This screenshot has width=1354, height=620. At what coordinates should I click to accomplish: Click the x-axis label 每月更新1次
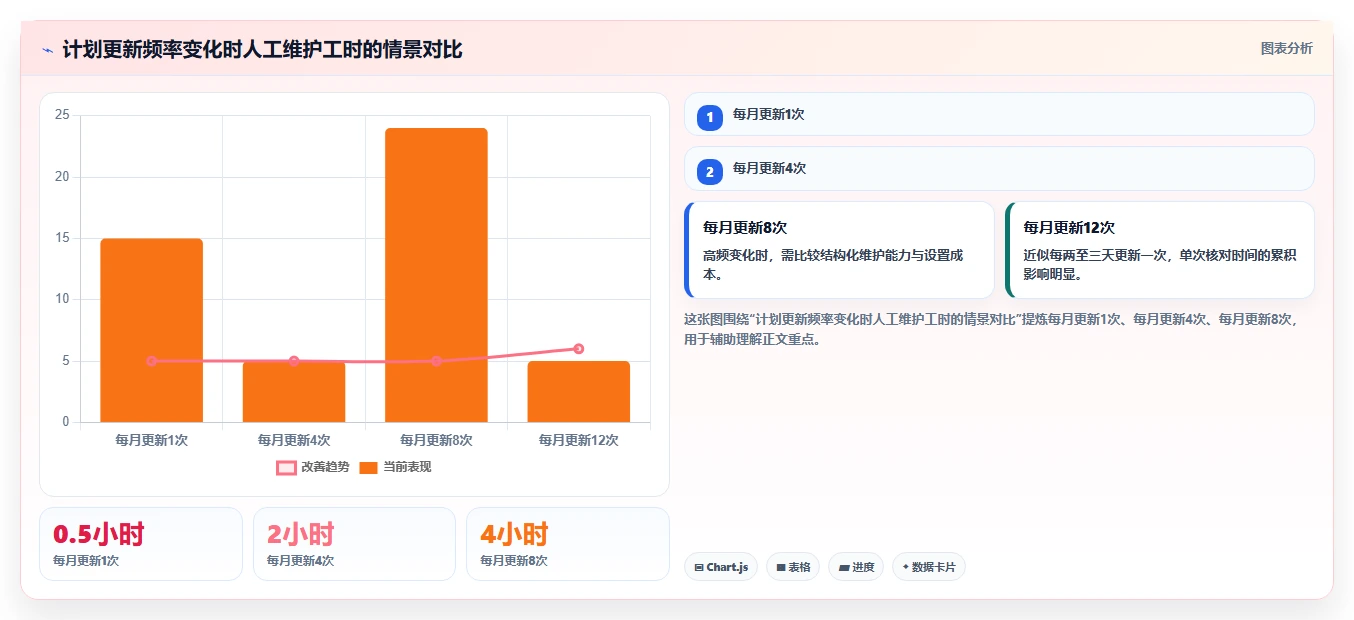pyautogui.click(x=151, y=439)
